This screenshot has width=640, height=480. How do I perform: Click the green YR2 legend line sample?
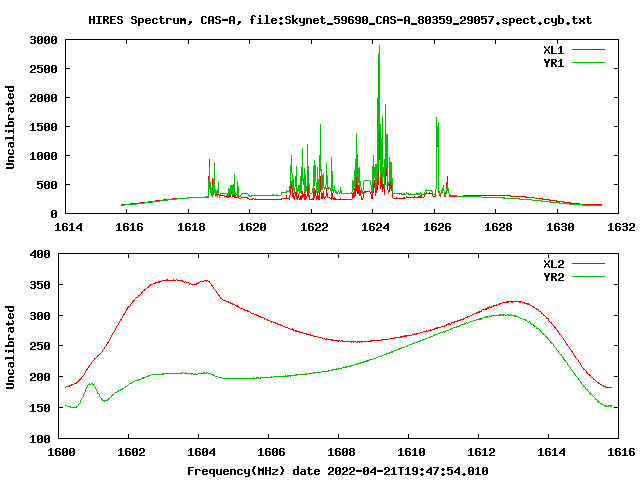pyautogui.click(x=588, y=277)
